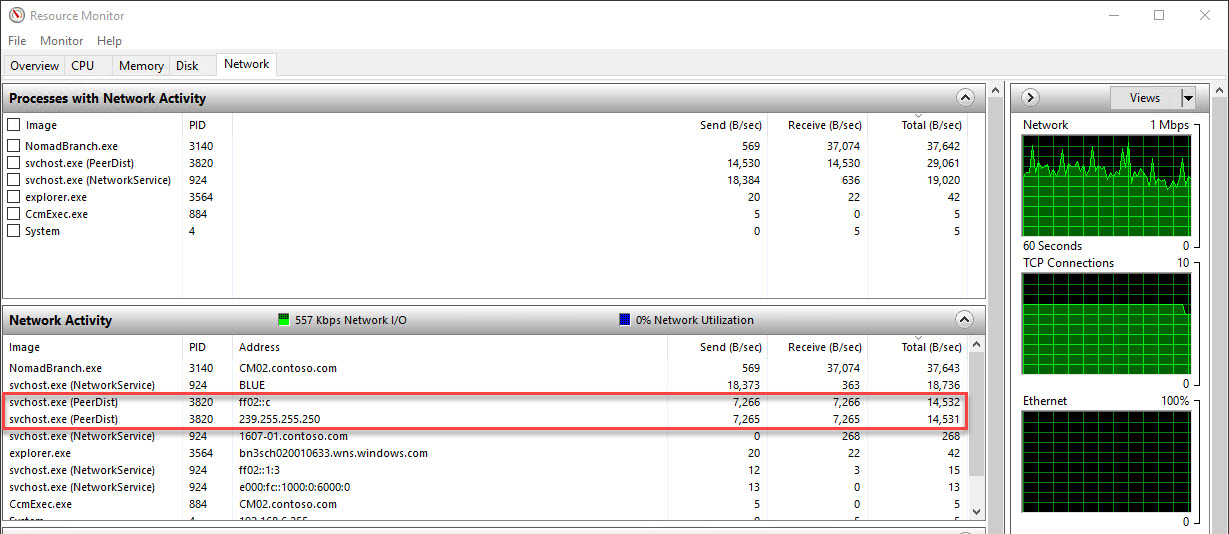Click the Resource Monitor app icon in title bar
This screenshot has width=1229, height=534.
pos(16,15)
